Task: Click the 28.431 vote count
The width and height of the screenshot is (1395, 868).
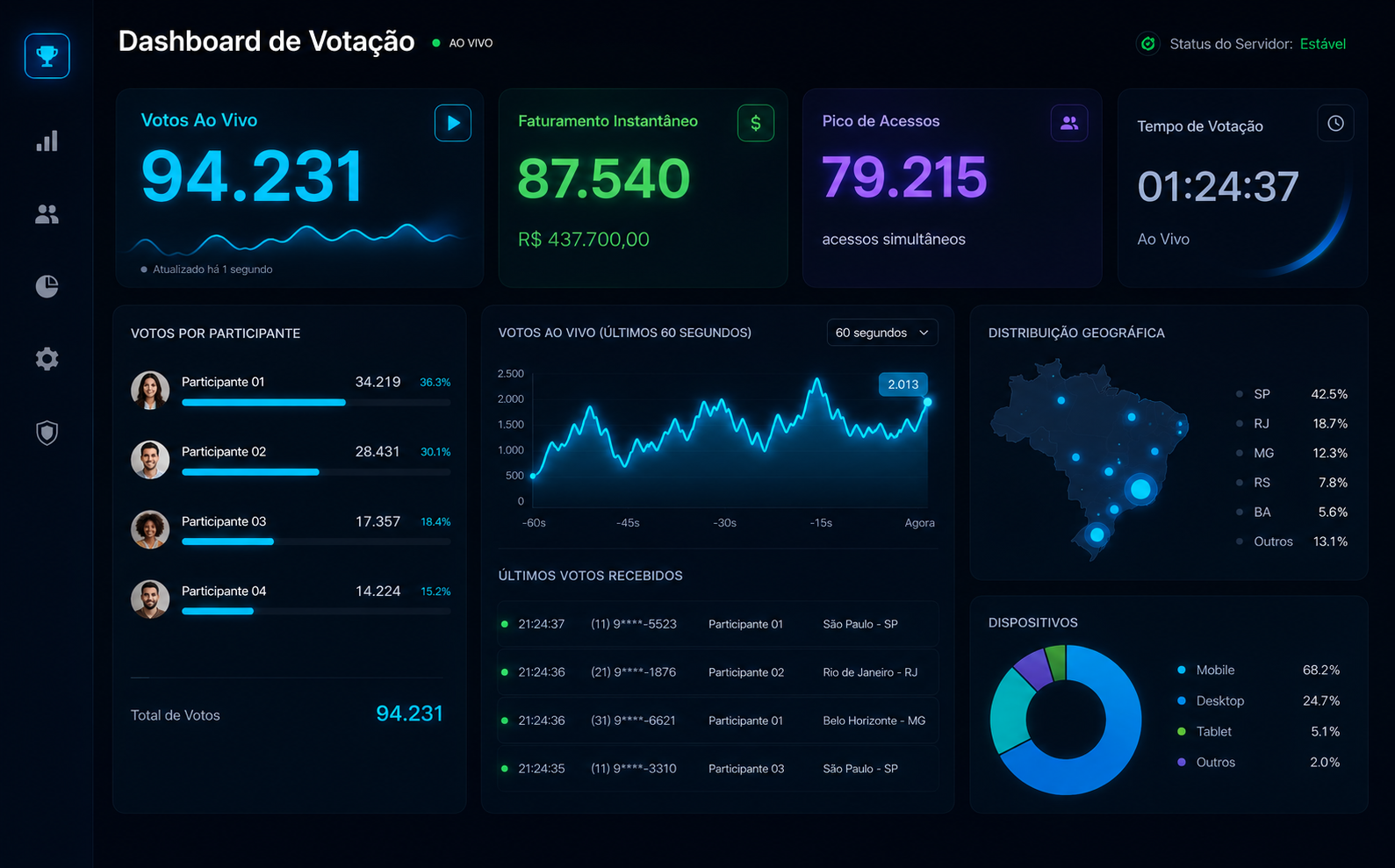Action: click(x=378, y=452)
